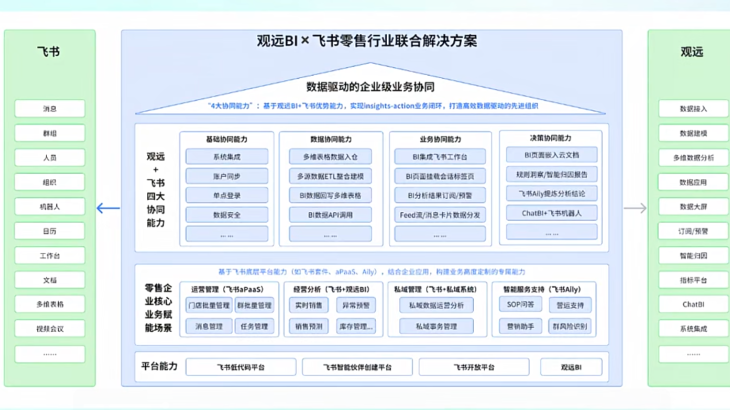Select the '多维表格数据入仓' box
This screenshot has height=410, width=730.
[330, 157]
